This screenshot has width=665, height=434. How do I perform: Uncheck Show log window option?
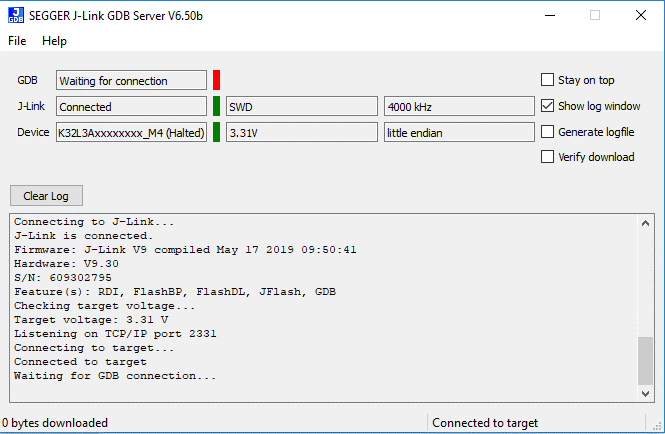tap(547, 106)
